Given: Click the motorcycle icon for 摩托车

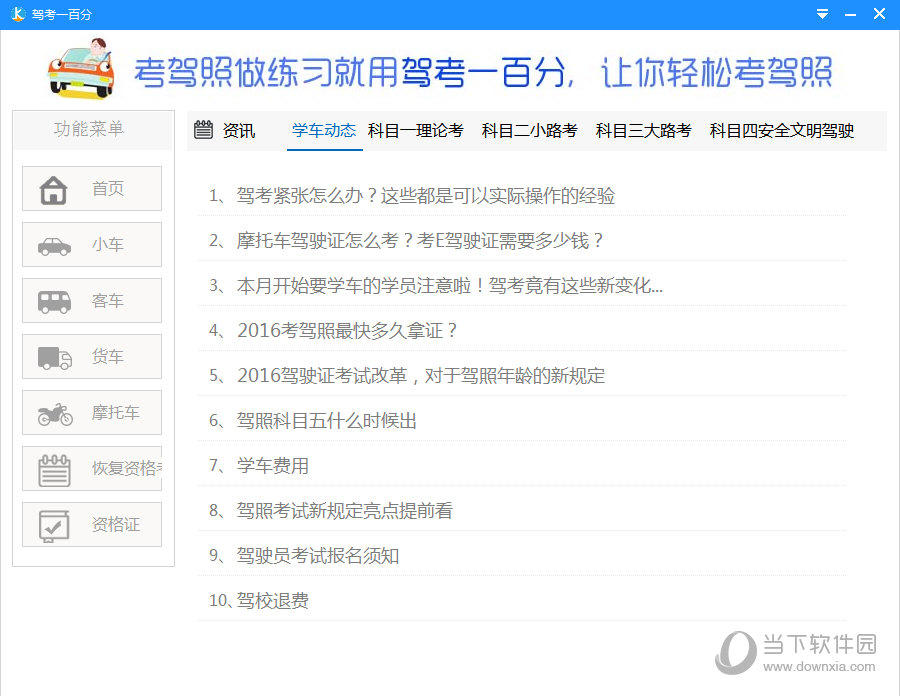Looking at the screenshot, I should pyautogui.click(x=55, y=414).
